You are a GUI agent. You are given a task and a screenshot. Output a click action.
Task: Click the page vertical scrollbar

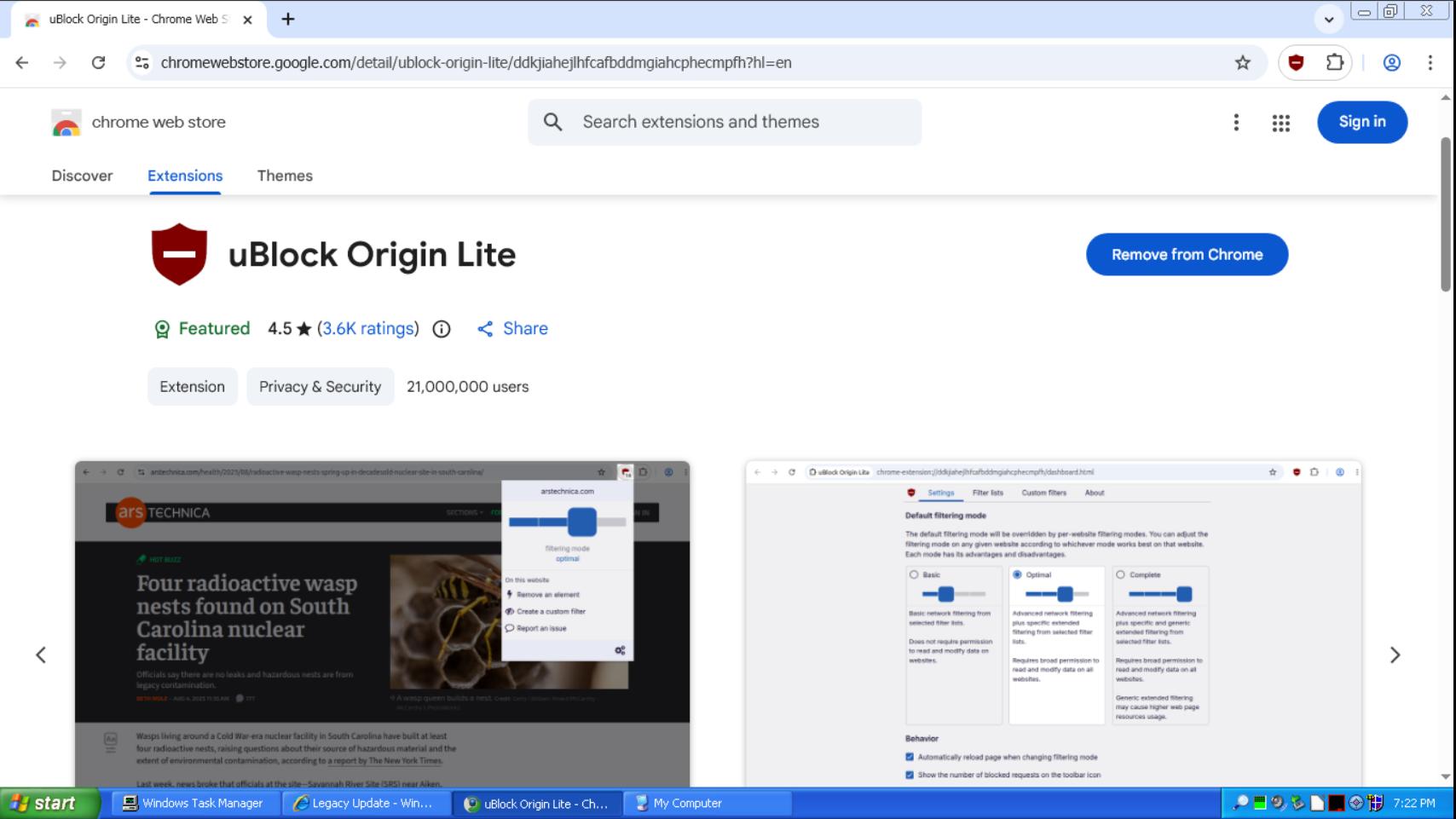pyautogui.click(x=1445, y=216)
